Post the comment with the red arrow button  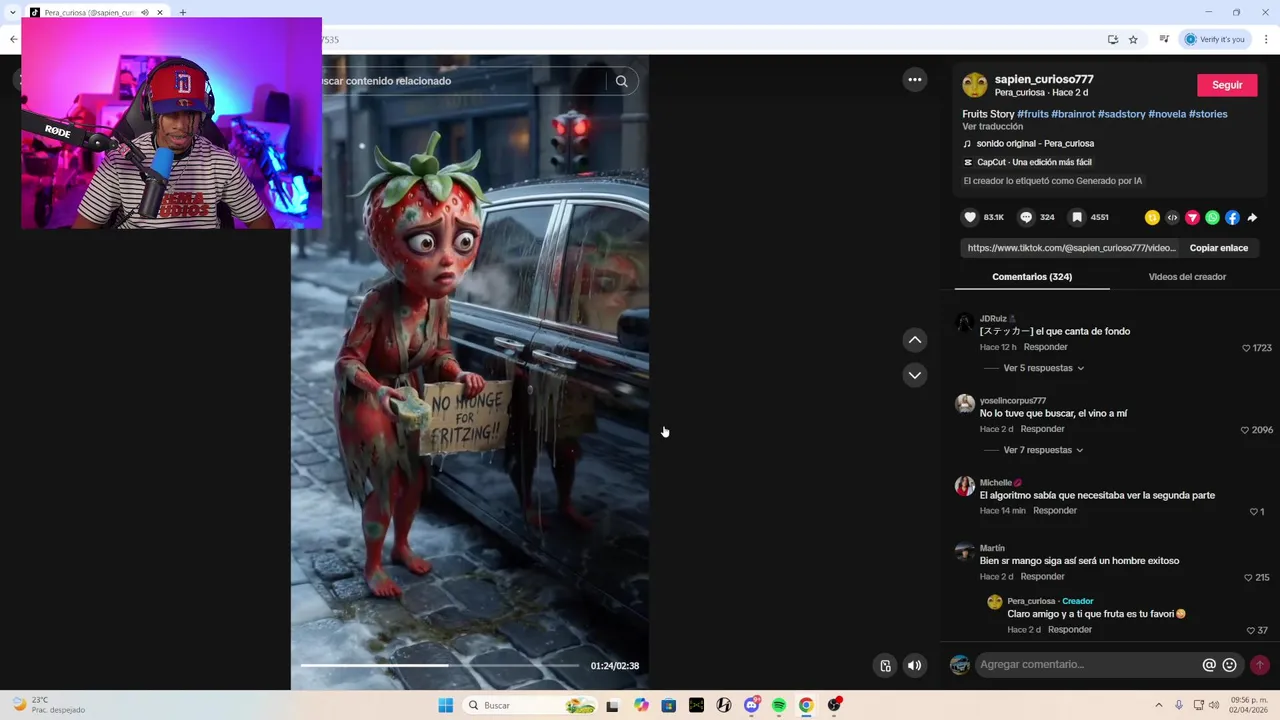tap(1260, 665)
